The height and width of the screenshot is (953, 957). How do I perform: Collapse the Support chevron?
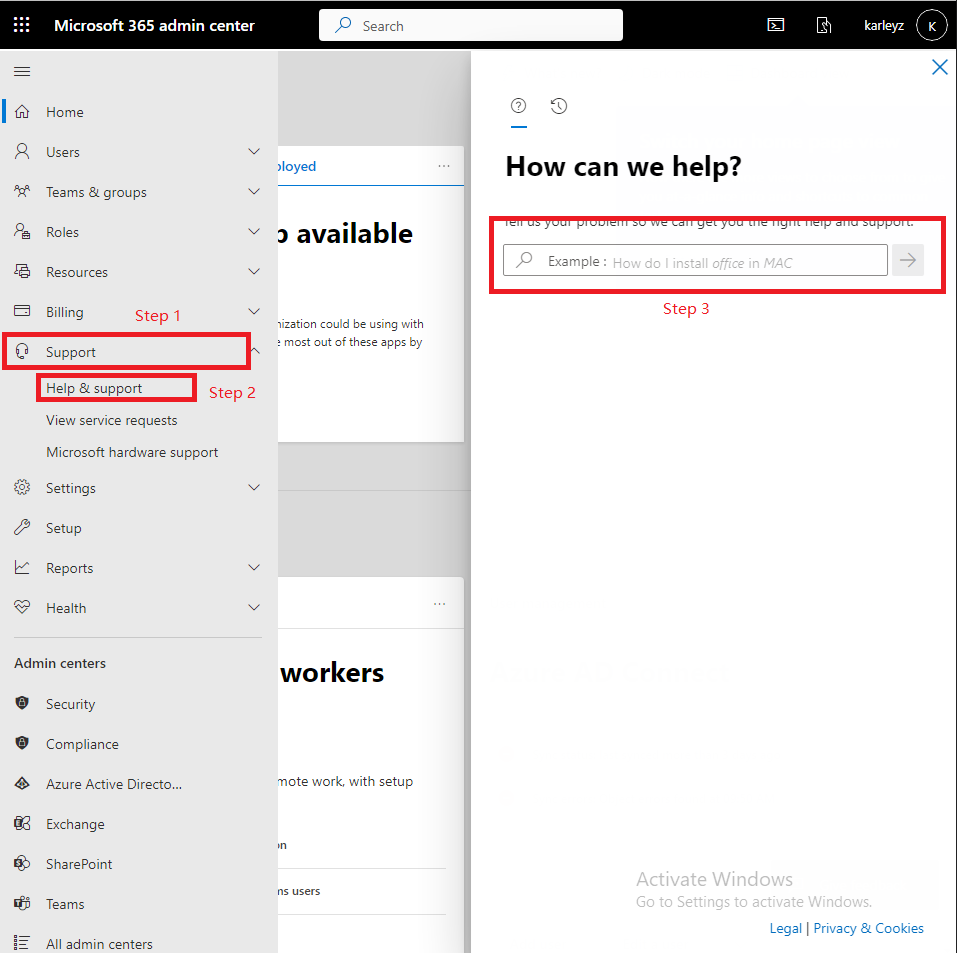[256, 351]
